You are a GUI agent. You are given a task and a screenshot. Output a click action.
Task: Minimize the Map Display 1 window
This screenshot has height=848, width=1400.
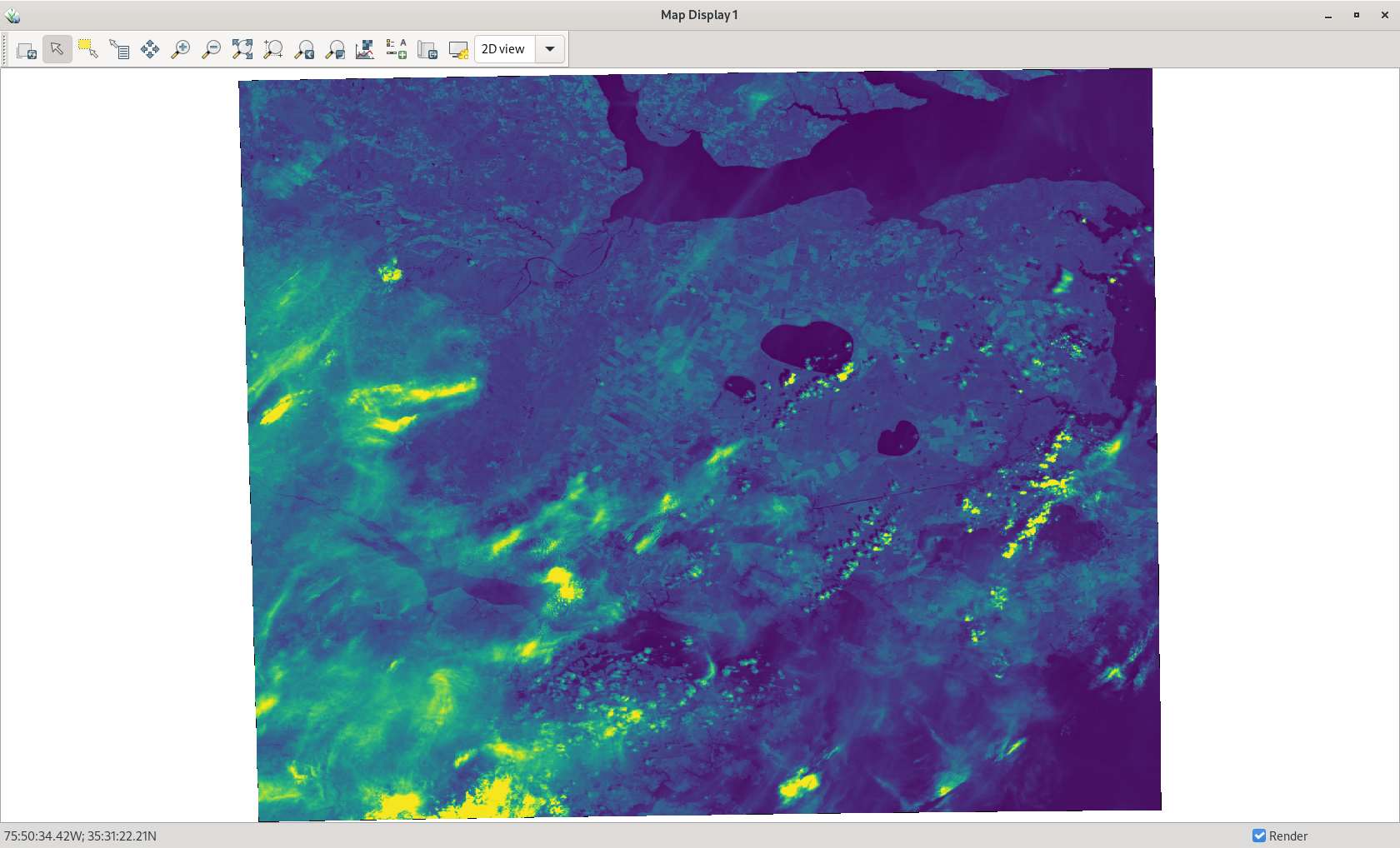click(x=1328, y=15)
